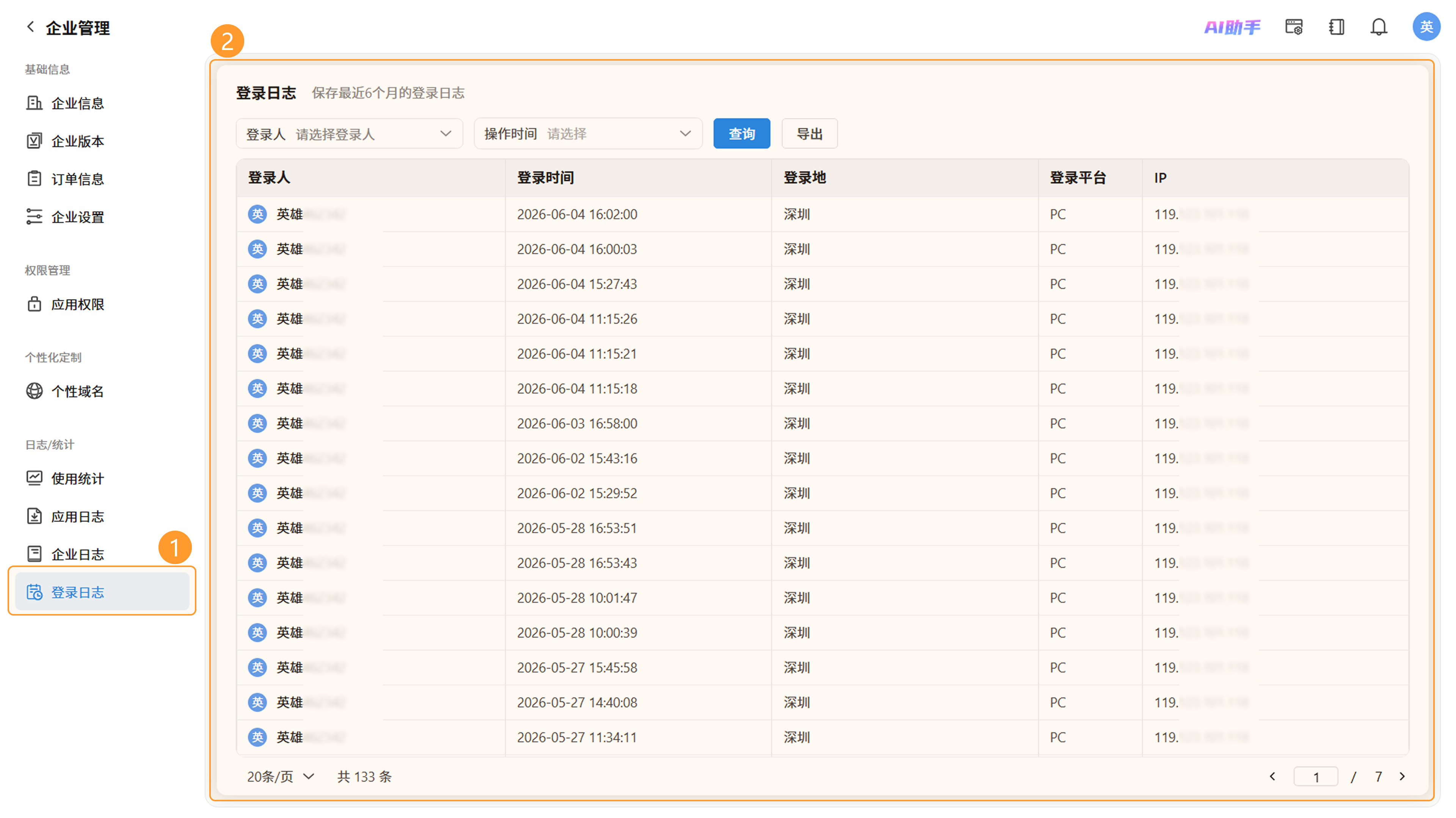1456x818 pixels.
Task: Change the 20条/页 page size
Action: point(280,776)
